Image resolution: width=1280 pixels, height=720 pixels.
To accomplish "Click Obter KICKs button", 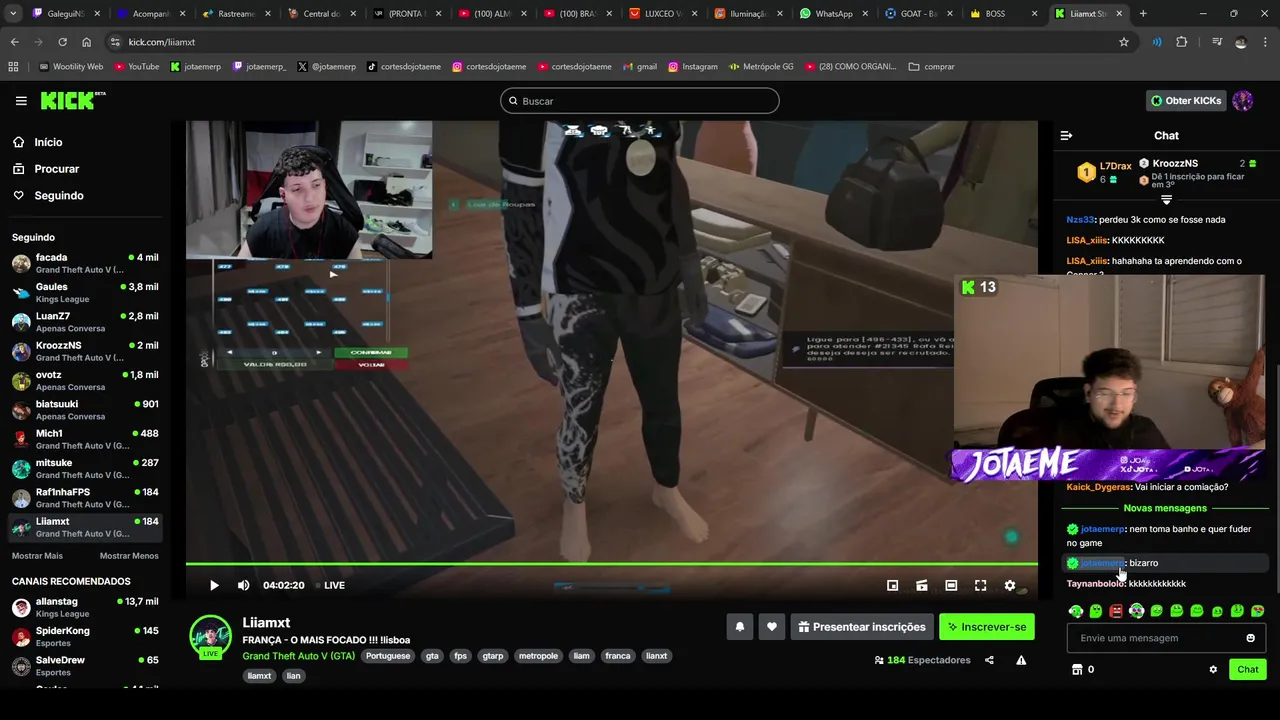I will click(x=1186, y=101).
